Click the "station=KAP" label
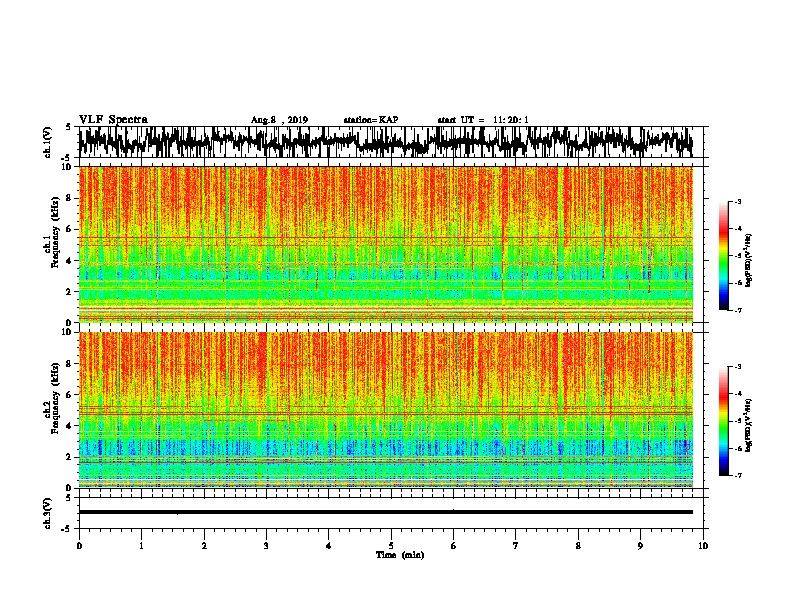This screenshot has width=792, height=612. coord(371,120)
